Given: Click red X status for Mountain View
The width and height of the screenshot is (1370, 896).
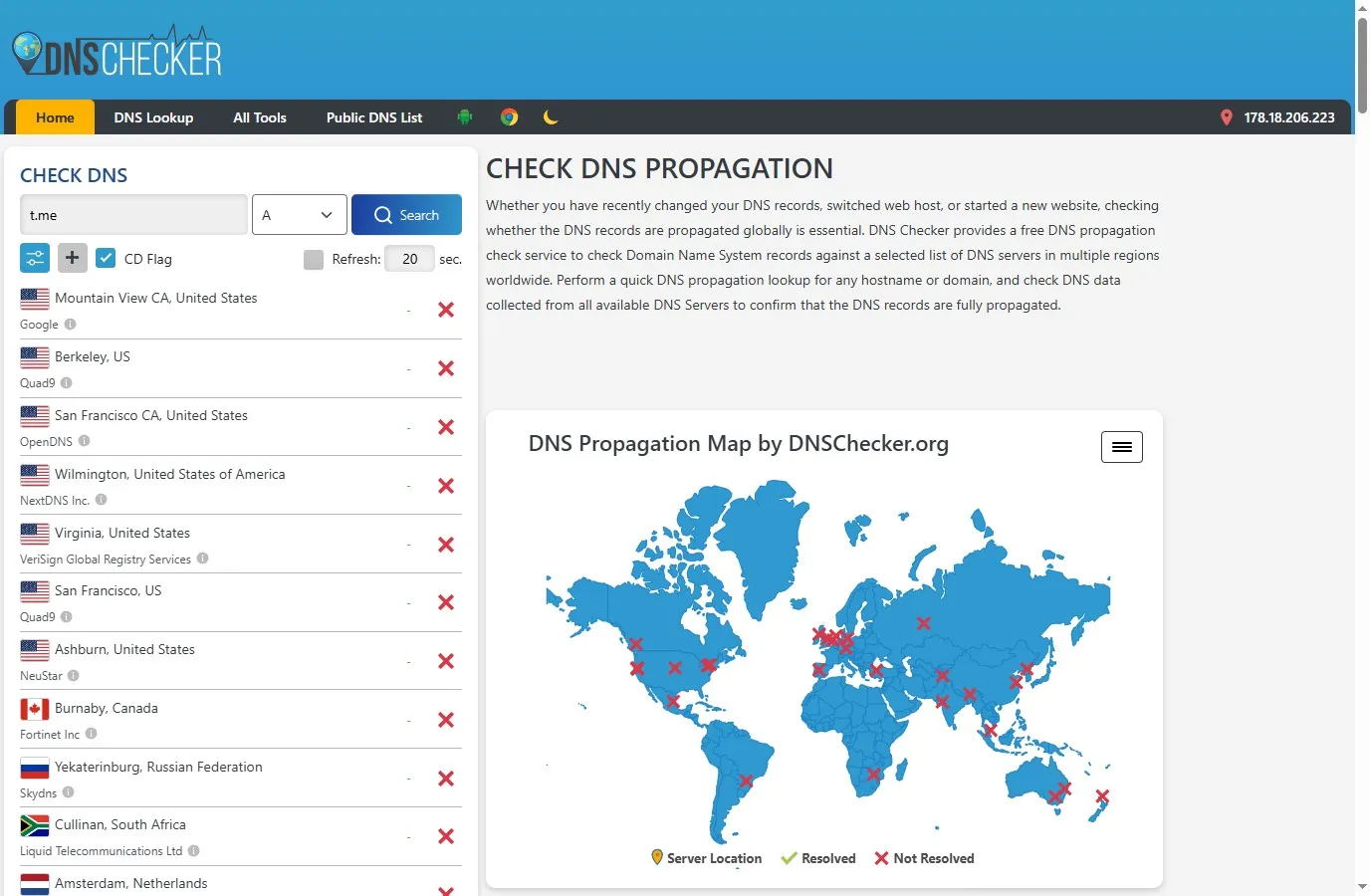Looking at the screenshot, I should [446, 310].
